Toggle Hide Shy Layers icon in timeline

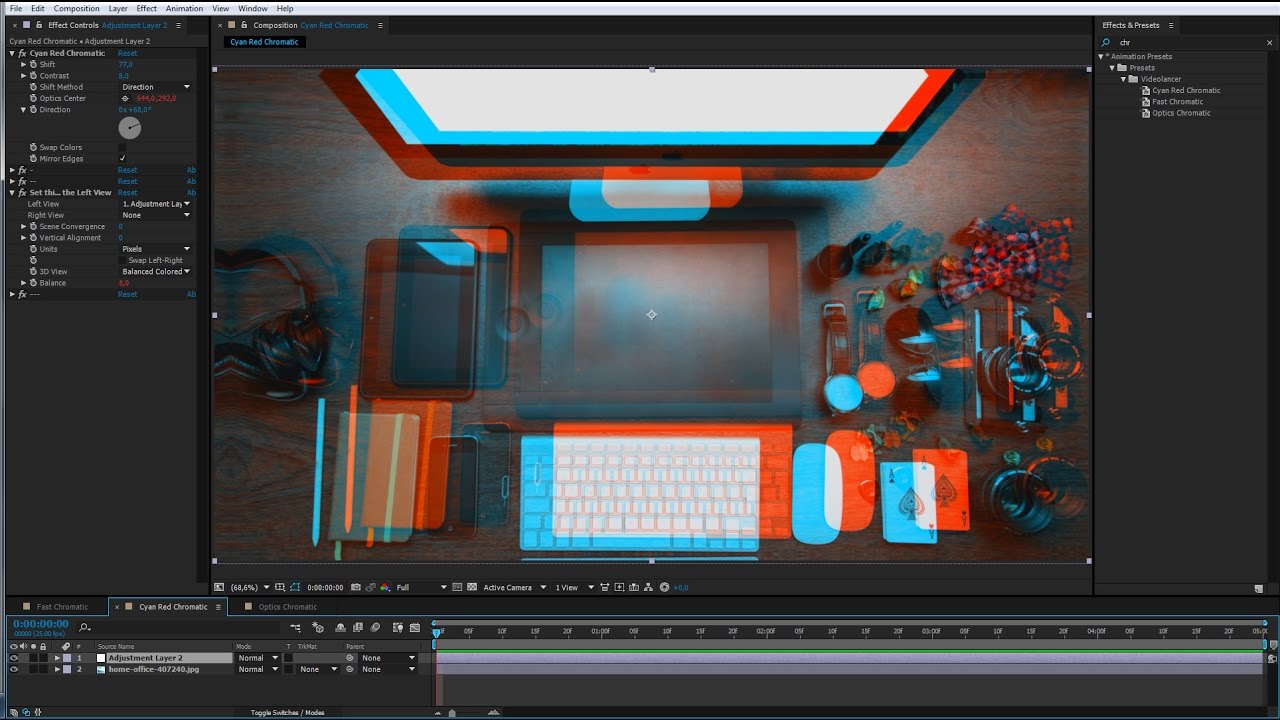340,627
